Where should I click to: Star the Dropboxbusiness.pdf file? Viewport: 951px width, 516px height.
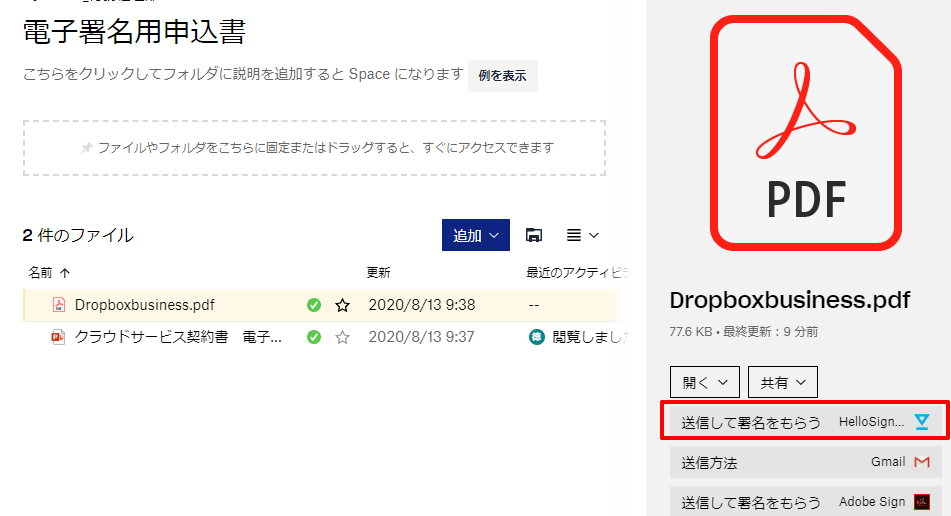pos(342,305)
